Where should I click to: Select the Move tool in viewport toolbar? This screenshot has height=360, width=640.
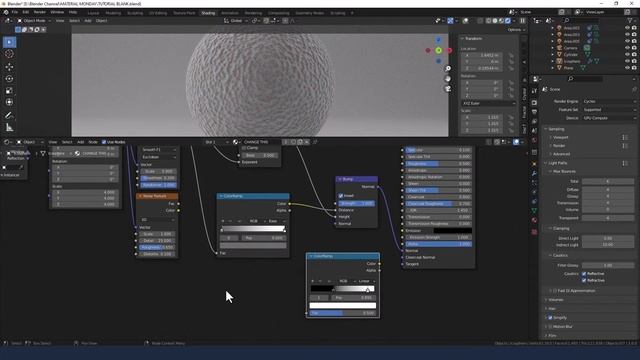coord(9,67)
